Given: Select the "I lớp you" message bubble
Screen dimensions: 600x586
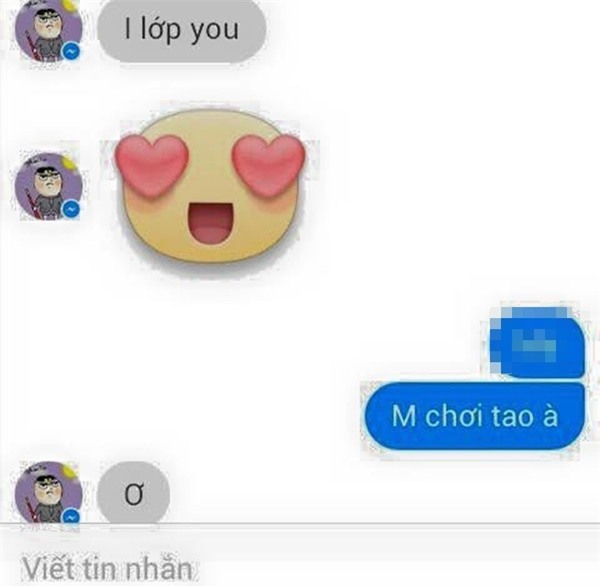Looking at the screenshot, I should coord(181,30).
